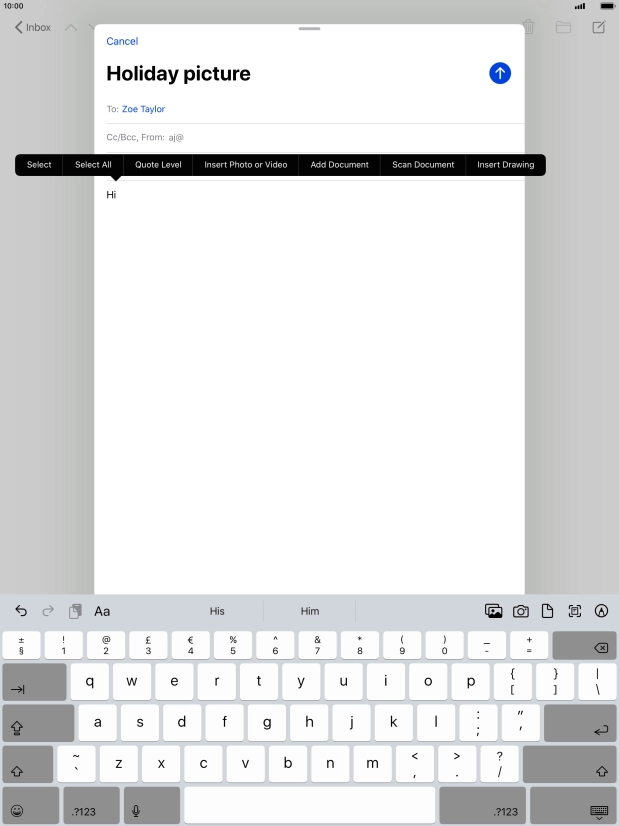Viewport: 619px width, 826px height.
Task: Open text formatting Aa options
Action: pyautogui.click(x=102, y=611)
